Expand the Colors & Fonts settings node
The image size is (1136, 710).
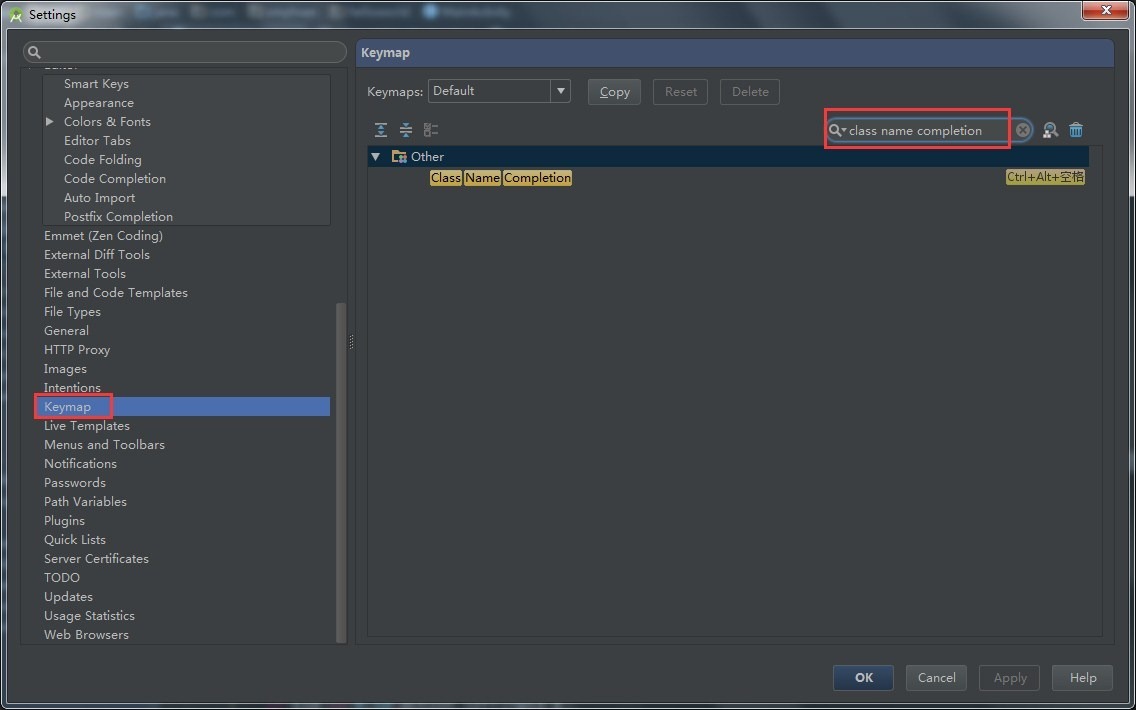pyautogui.click(x=50, y=122)
